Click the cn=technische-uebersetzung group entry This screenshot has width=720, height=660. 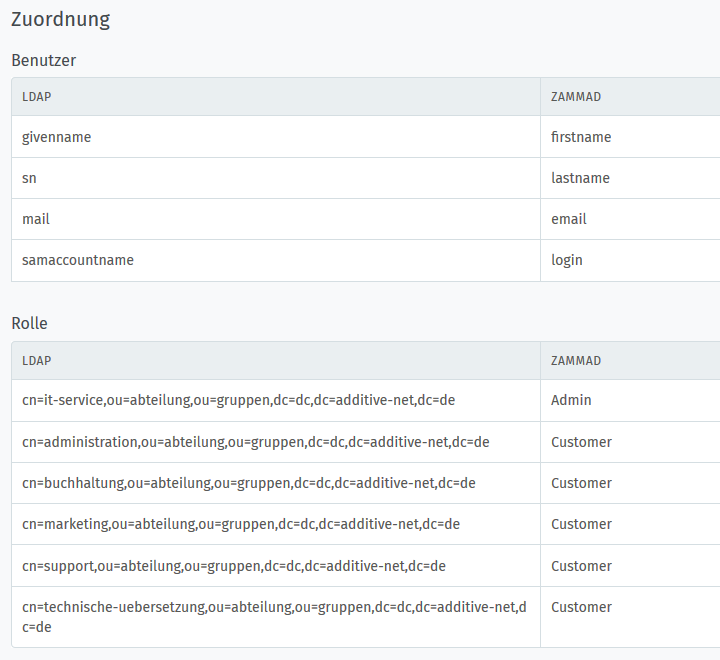tap(276, 617)
